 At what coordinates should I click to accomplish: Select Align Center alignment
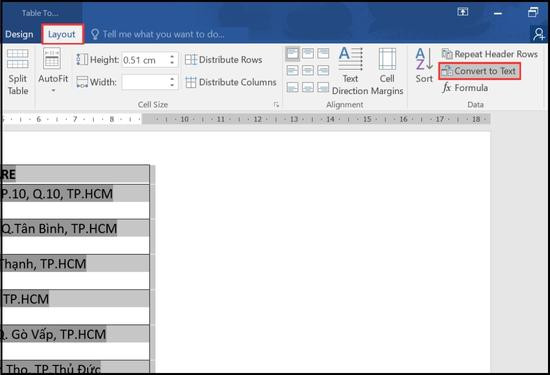[x=308, y=71]
